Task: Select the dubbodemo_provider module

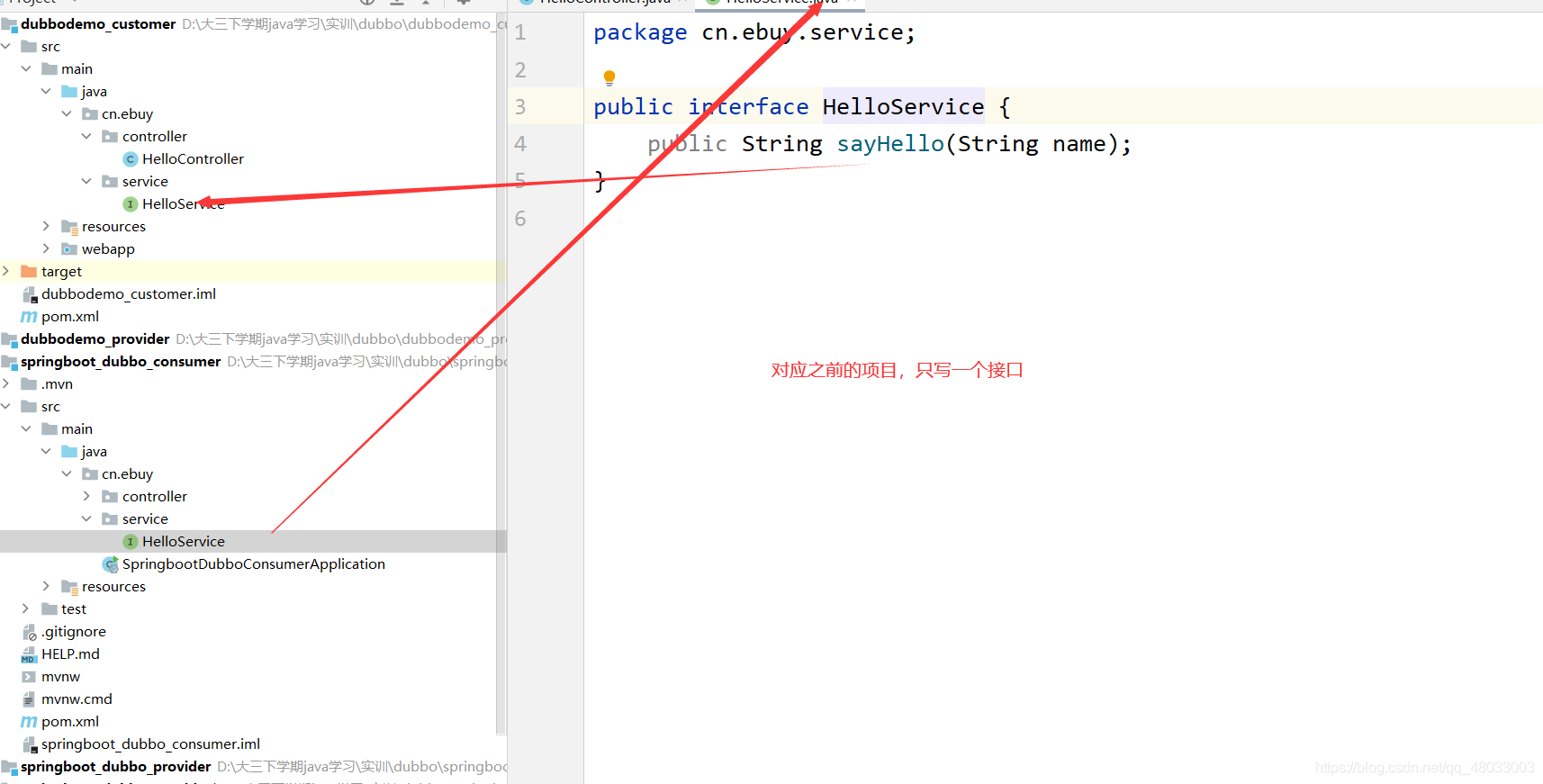Action: [95, 339]
